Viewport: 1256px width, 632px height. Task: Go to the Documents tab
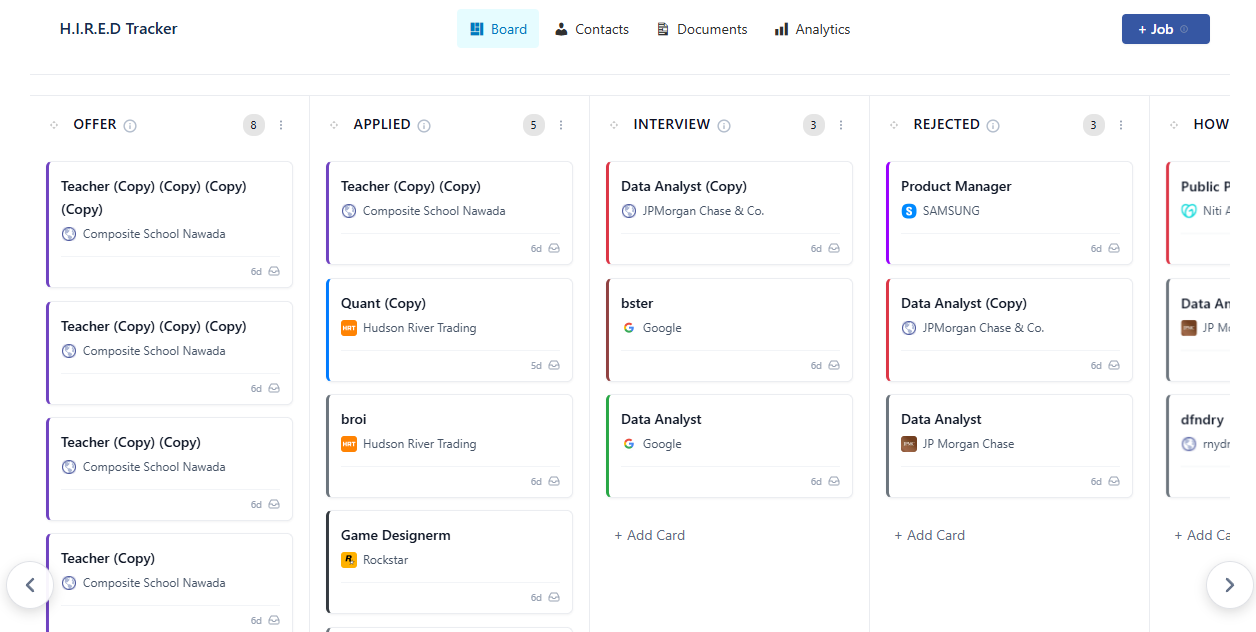point(702,29)
